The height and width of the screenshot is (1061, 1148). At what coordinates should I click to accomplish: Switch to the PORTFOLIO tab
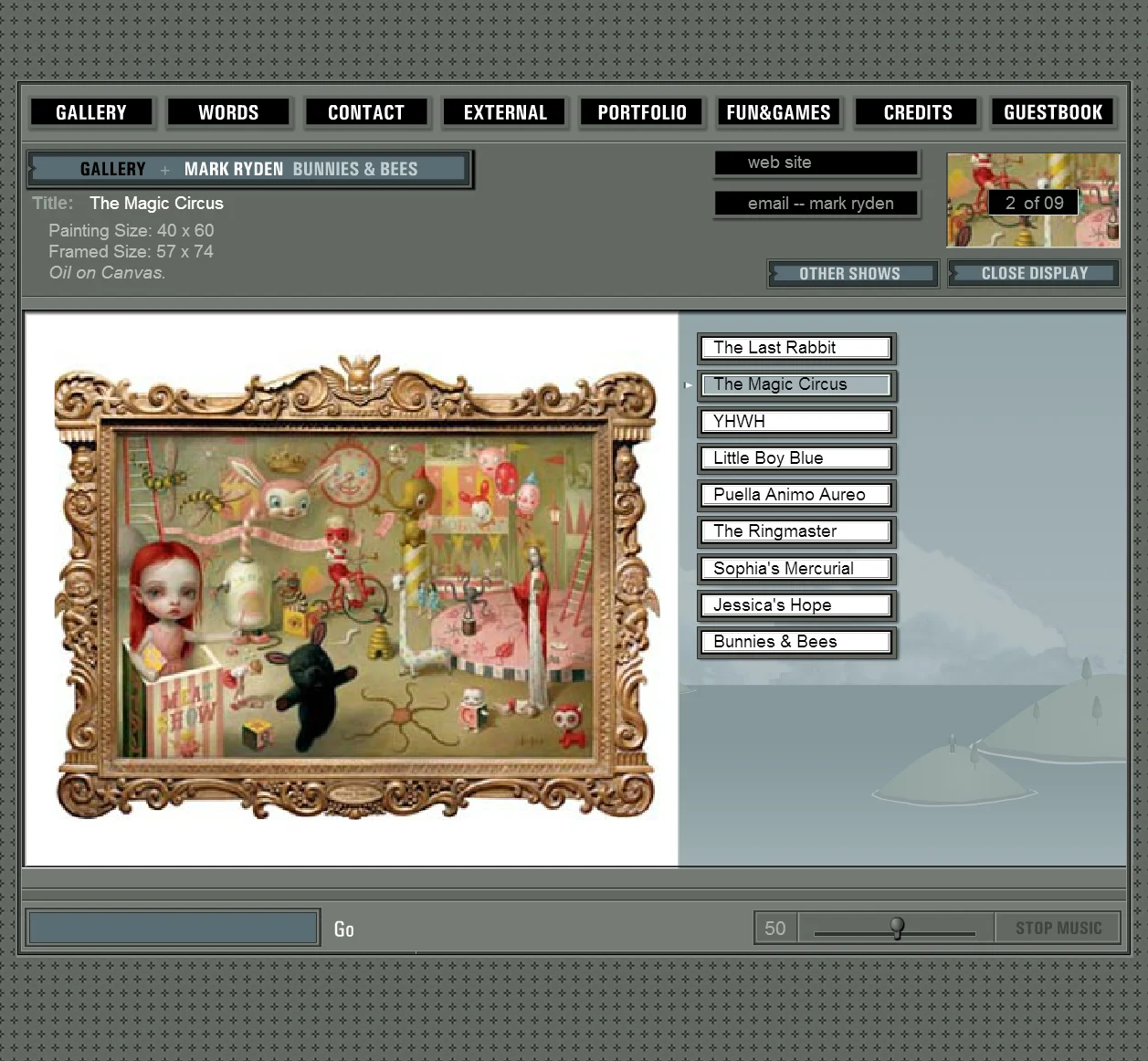pos(642,112)
